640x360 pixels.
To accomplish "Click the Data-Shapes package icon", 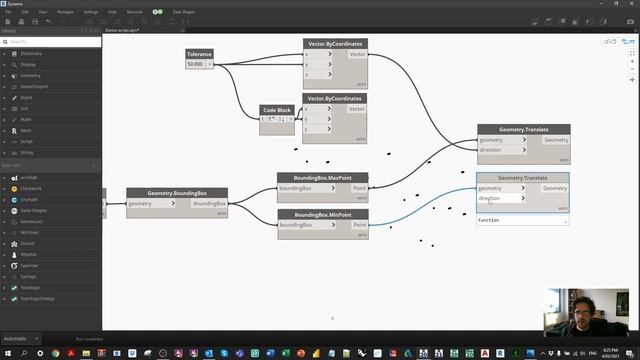I will [x=14, y=211].
